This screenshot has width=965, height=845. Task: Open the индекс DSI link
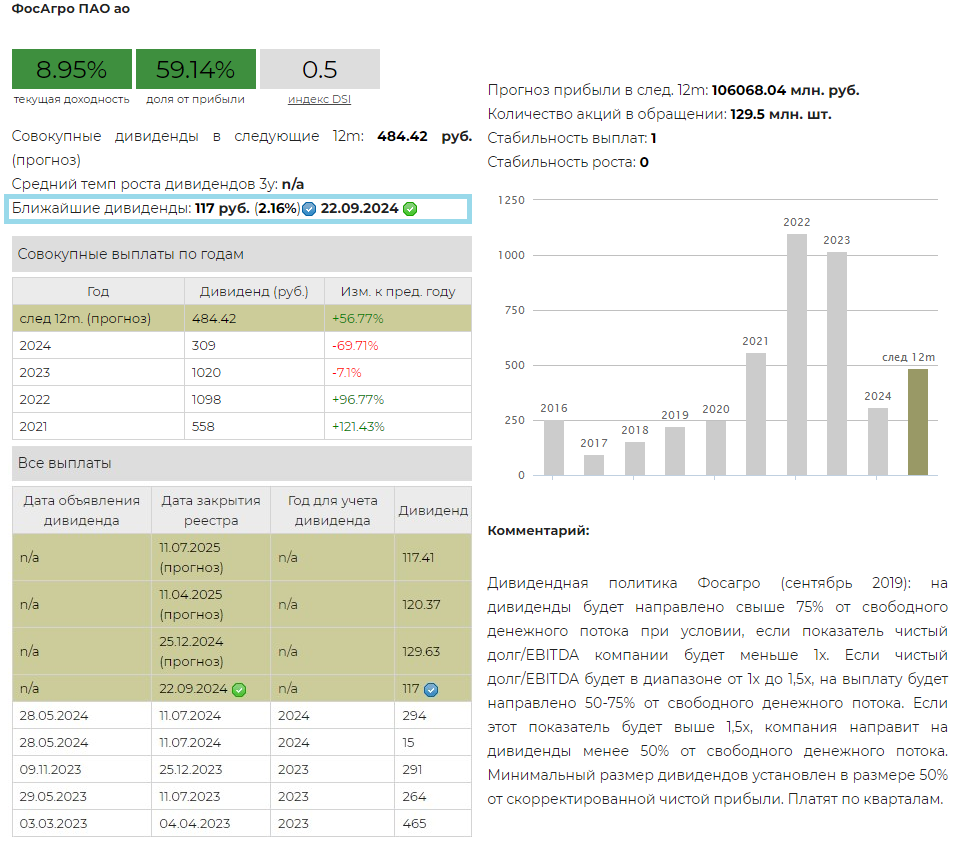(319, 99)
